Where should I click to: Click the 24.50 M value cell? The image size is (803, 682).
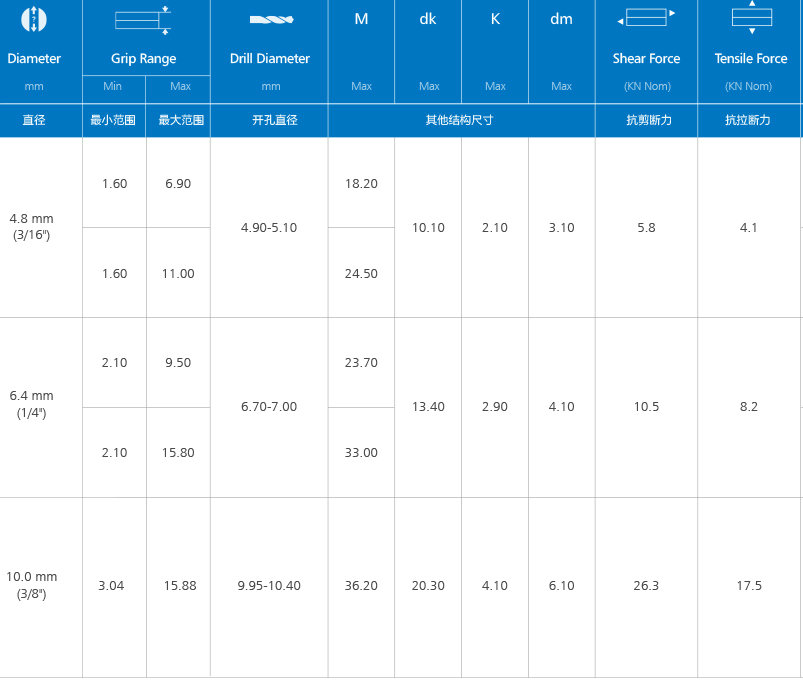[x=361, y=274]
